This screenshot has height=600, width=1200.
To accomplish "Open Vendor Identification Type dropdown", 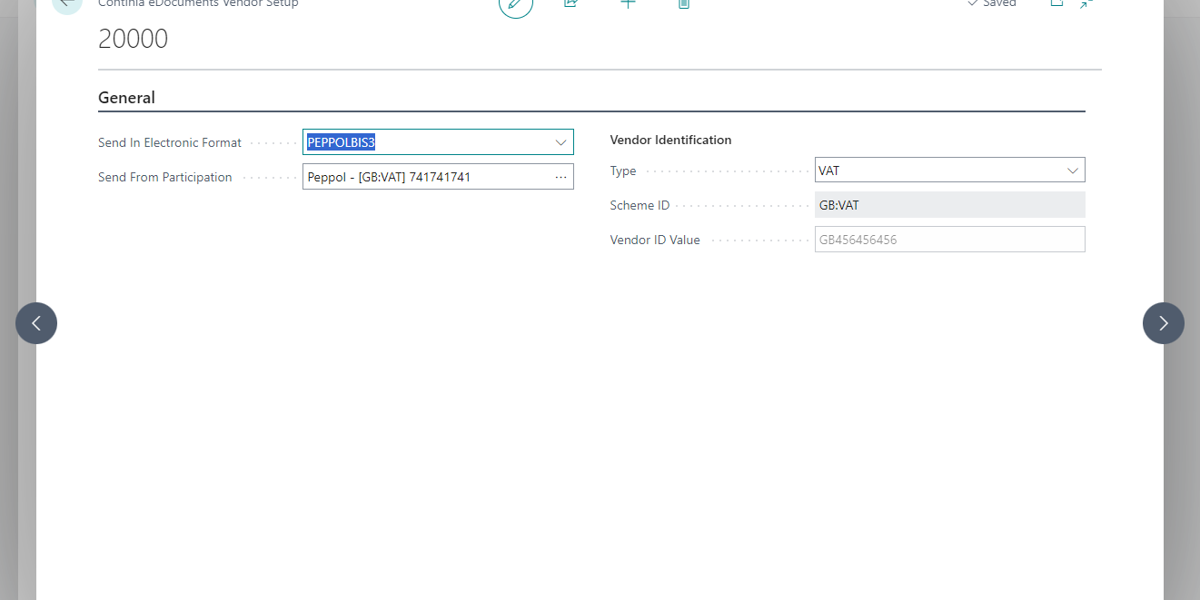I will [x=1072, y=171].
